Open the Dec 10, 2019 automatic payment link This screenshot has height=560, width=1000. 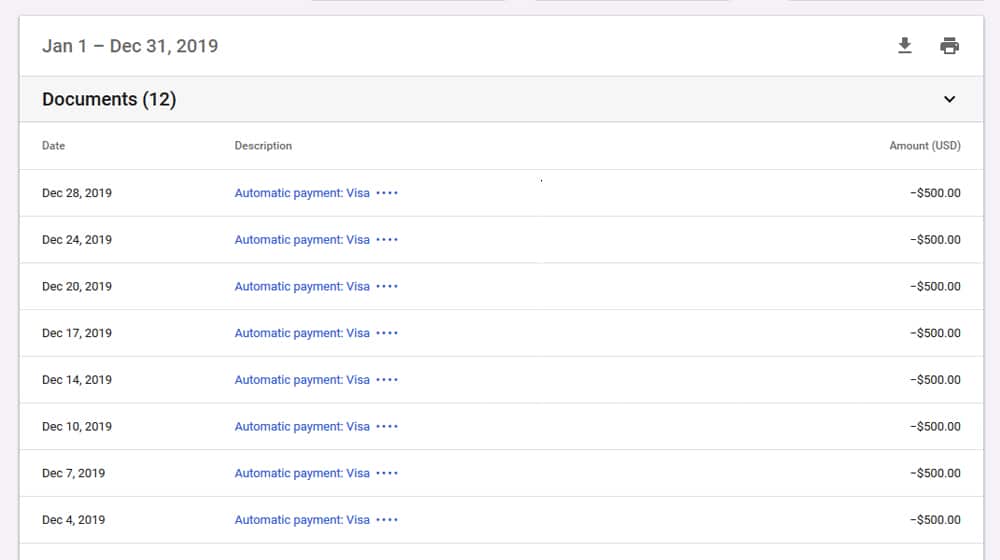point(316,426)
